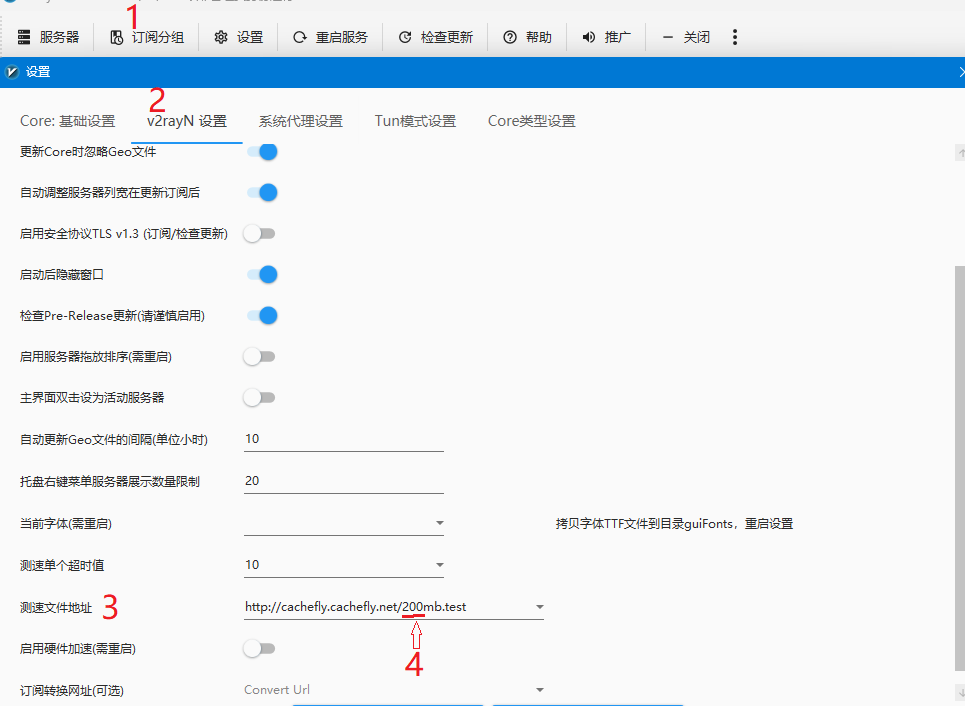This screenshot has width=965, height=706.
Task: Open the vertical ellipsis more-options menu
Action: coord(735,37)
